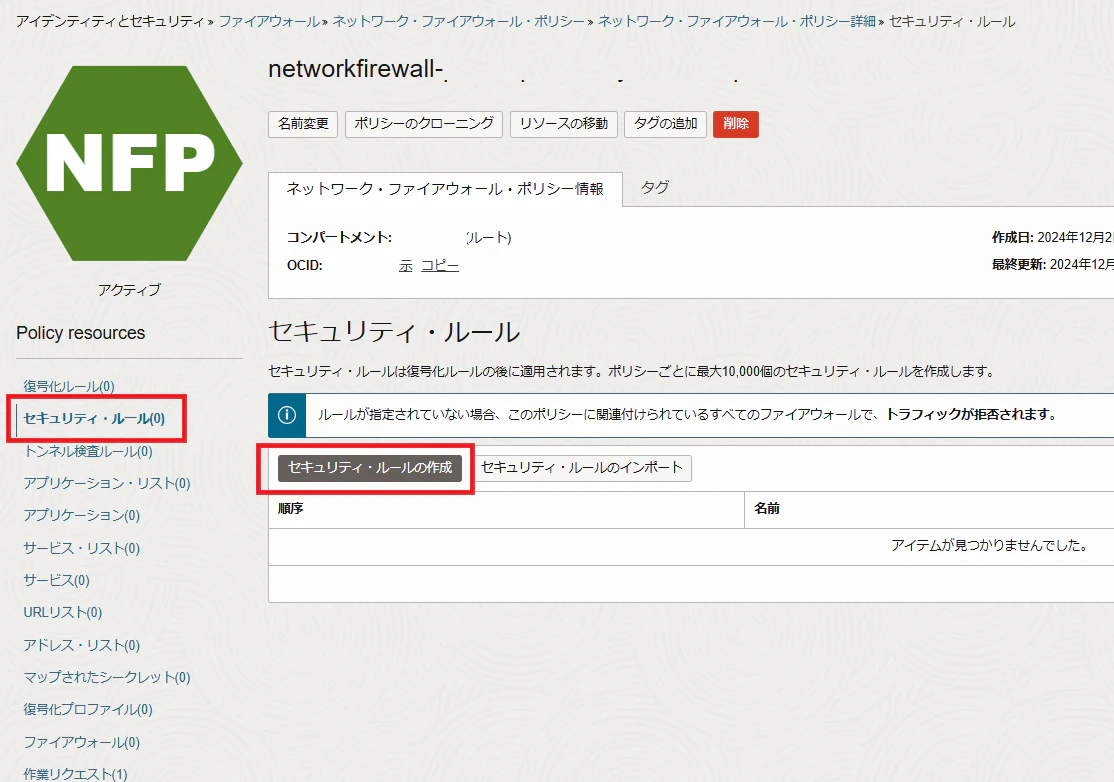The width and height of the screenshot is (1114, 782).
Task: Copy the OCID with the コピー link
Action: click(x=440, y=266)
